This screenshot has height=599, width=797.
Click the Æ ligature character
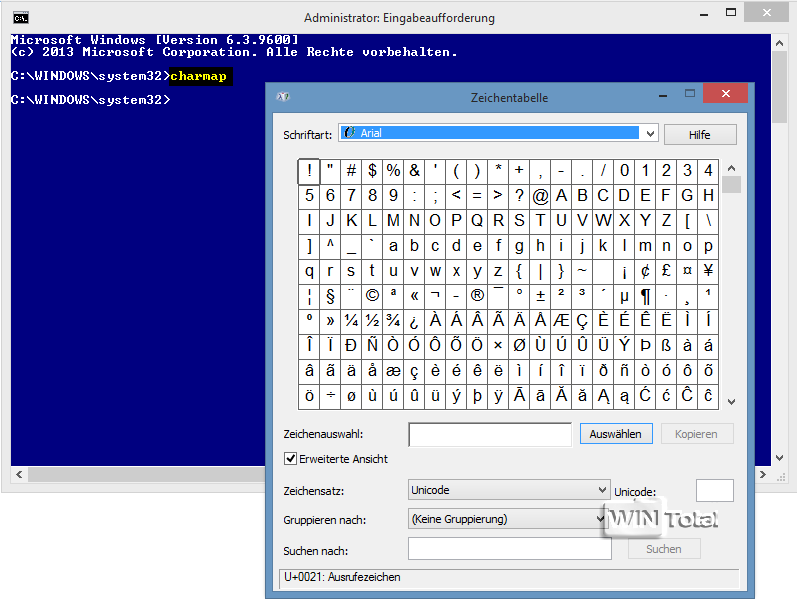coord(561,321)
